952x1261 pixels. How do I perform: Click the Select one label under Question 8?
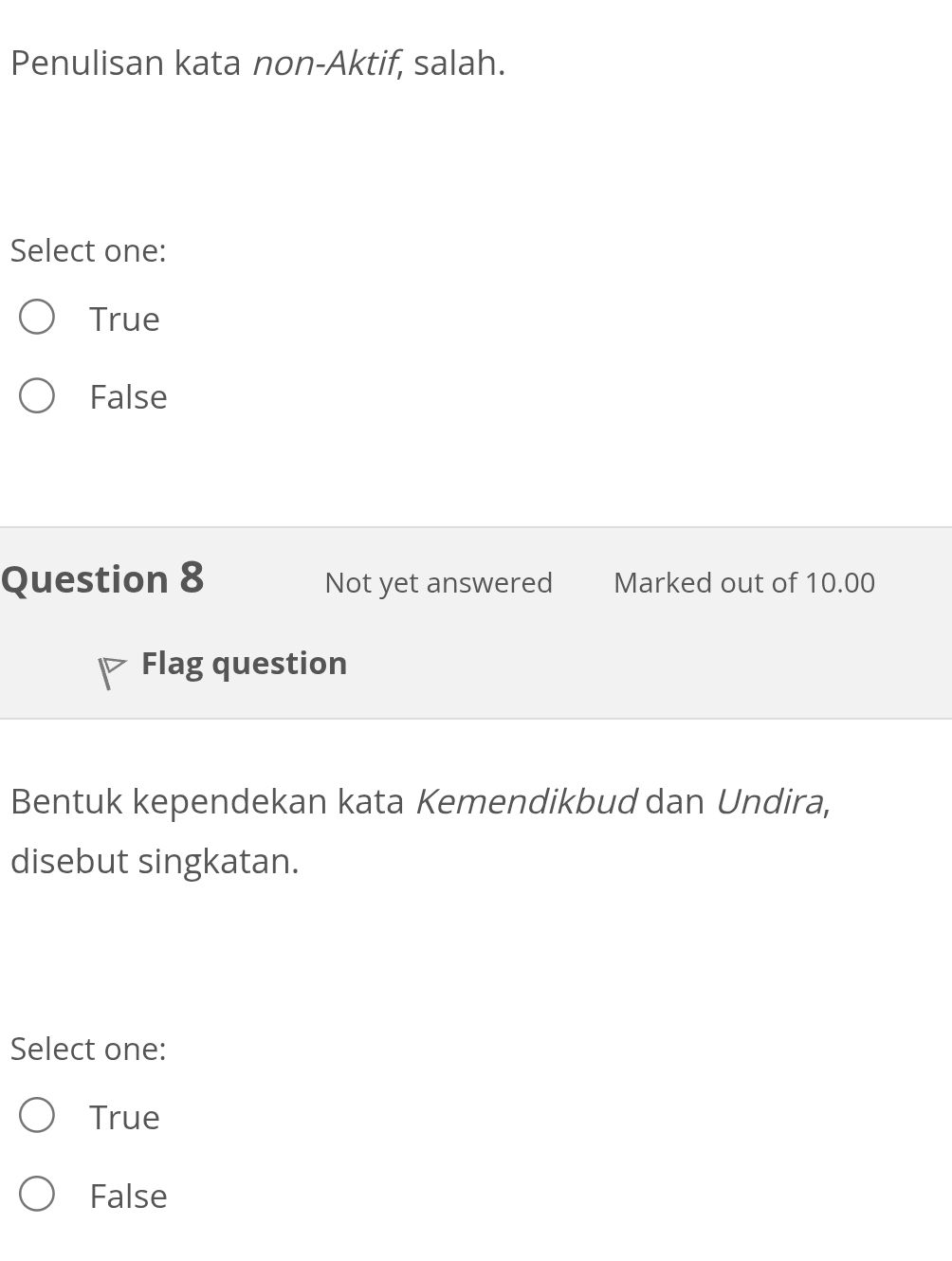coord(88,1048)
